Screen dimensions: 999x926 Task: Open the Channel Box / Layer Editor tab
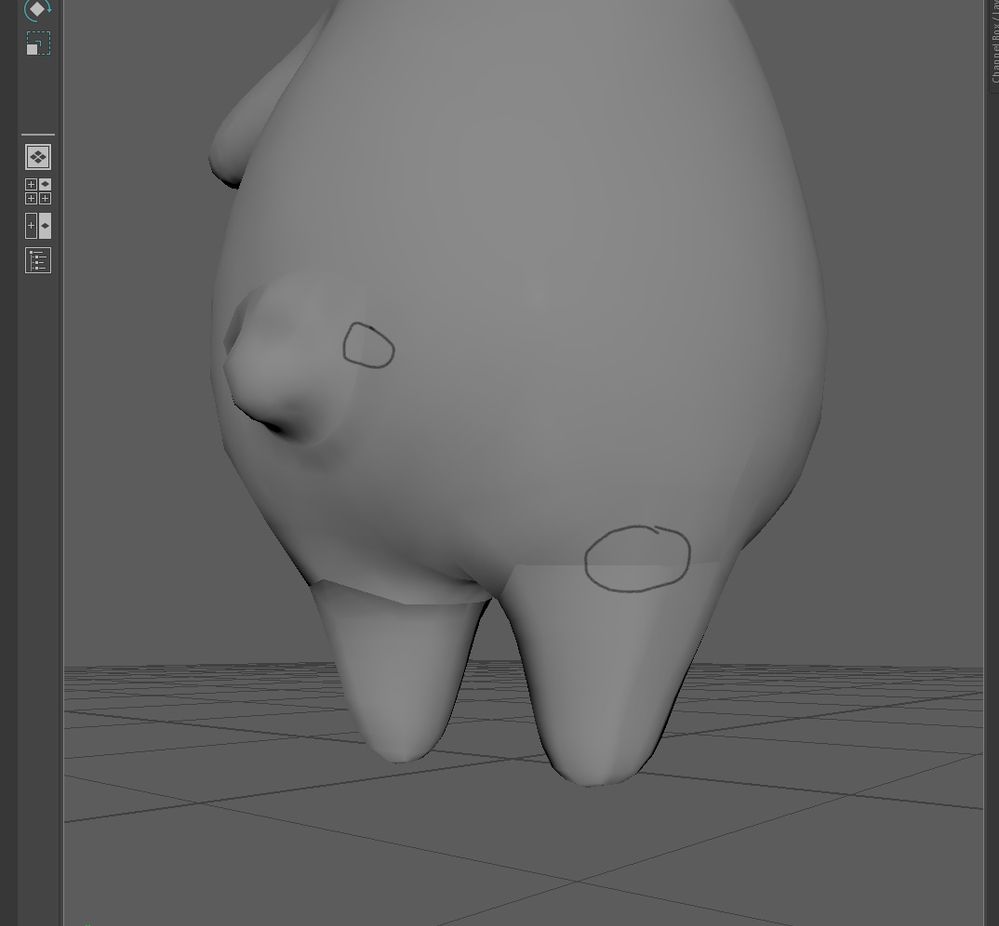point(994,46)
